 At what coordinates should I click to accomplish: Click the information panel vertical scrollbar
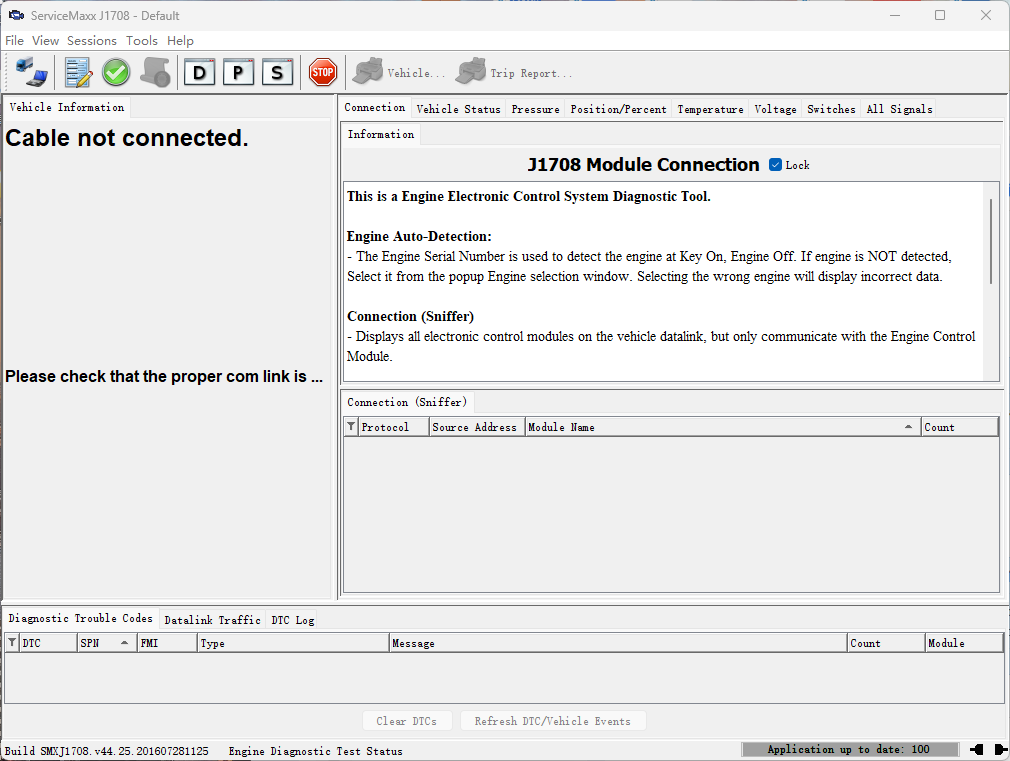pos(991,240)
